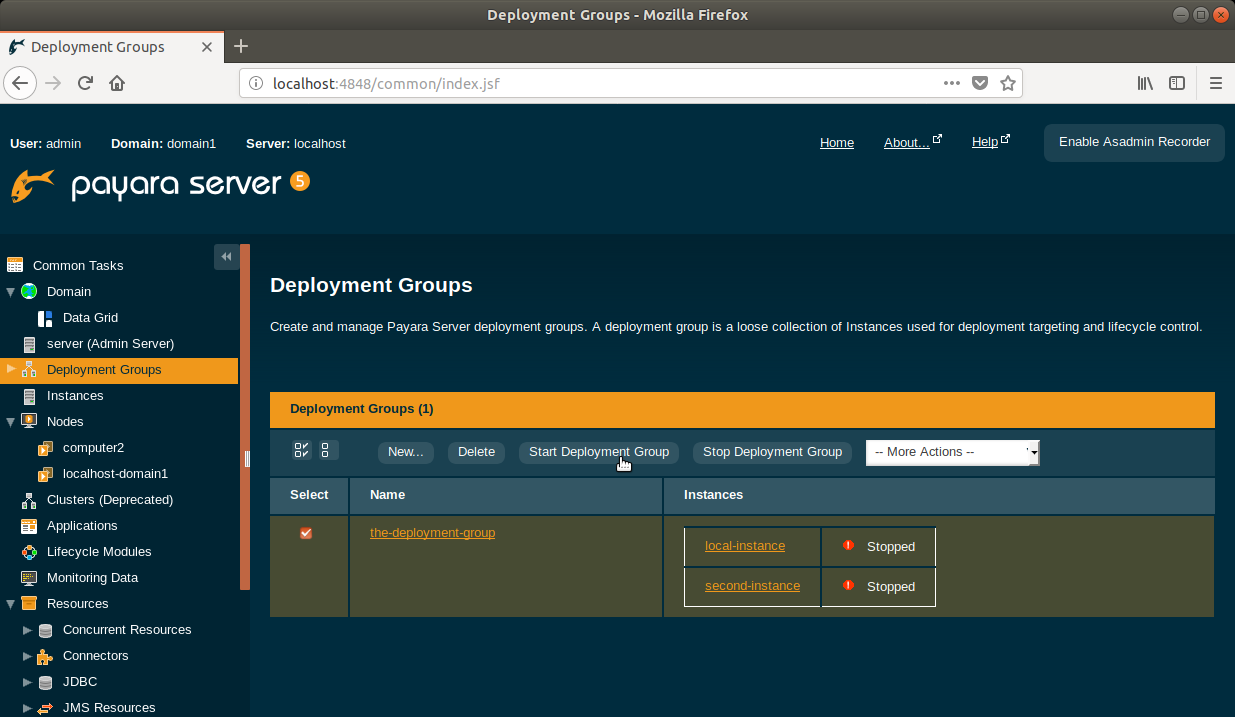Bookmark this page with star icon
The image size is (1235, 717).
1008,83
